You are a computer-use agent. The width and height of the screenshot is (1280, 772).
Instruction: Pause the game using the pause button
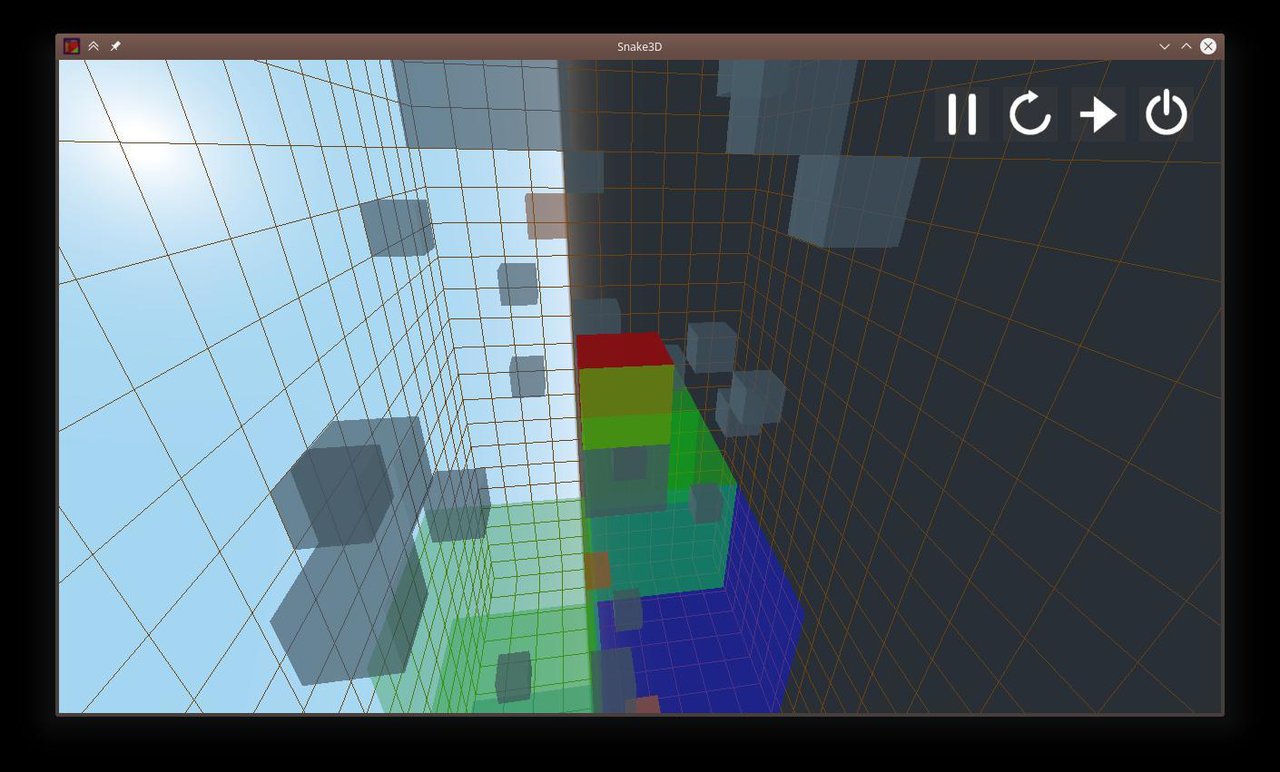[x=961, y=114]
